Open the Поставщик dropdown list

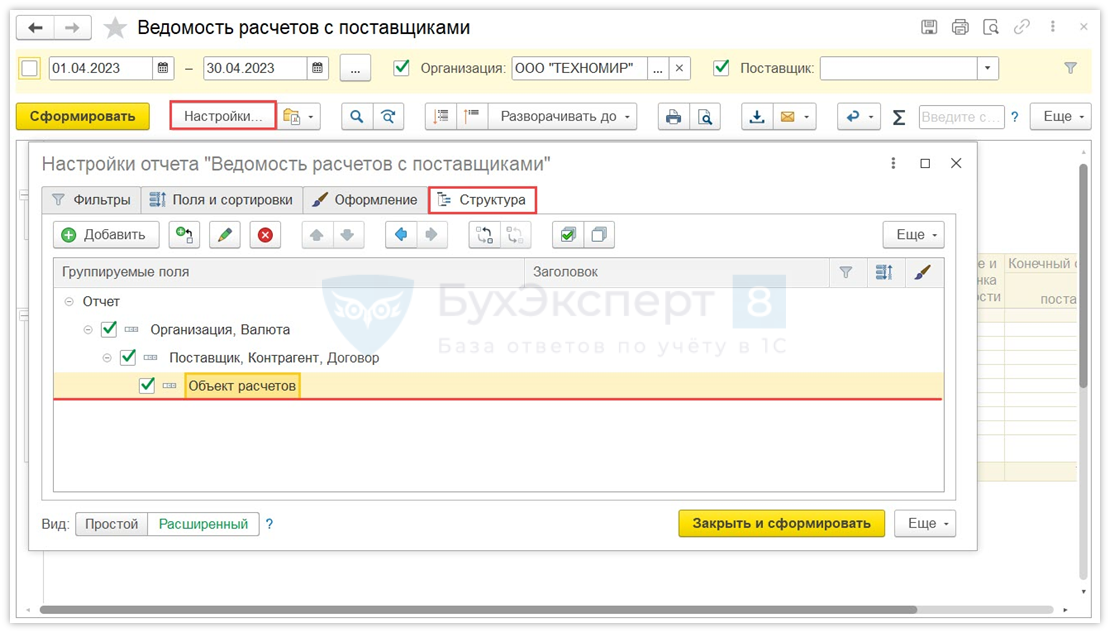[x=988, y=68]
